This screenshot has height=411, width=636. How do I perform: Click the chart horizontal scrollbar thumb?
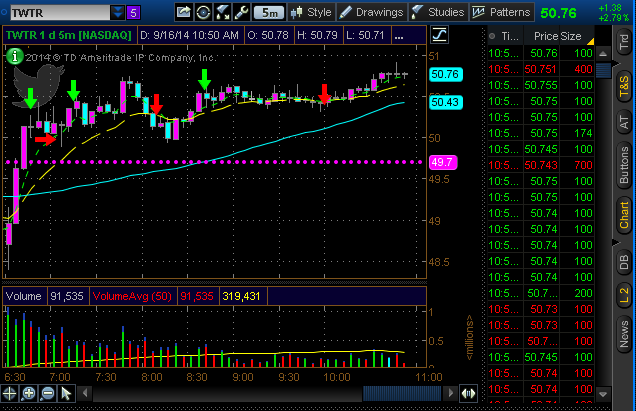tap(402, 393)
